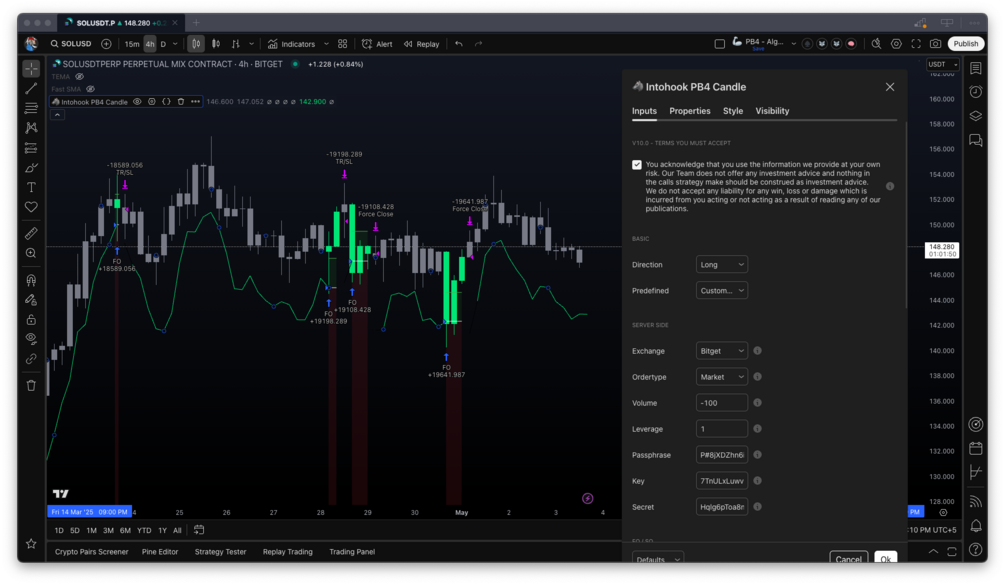Expand the PB4 layout name dropdown
Viewport: 1005px width, 584px height.
[793, 44]
